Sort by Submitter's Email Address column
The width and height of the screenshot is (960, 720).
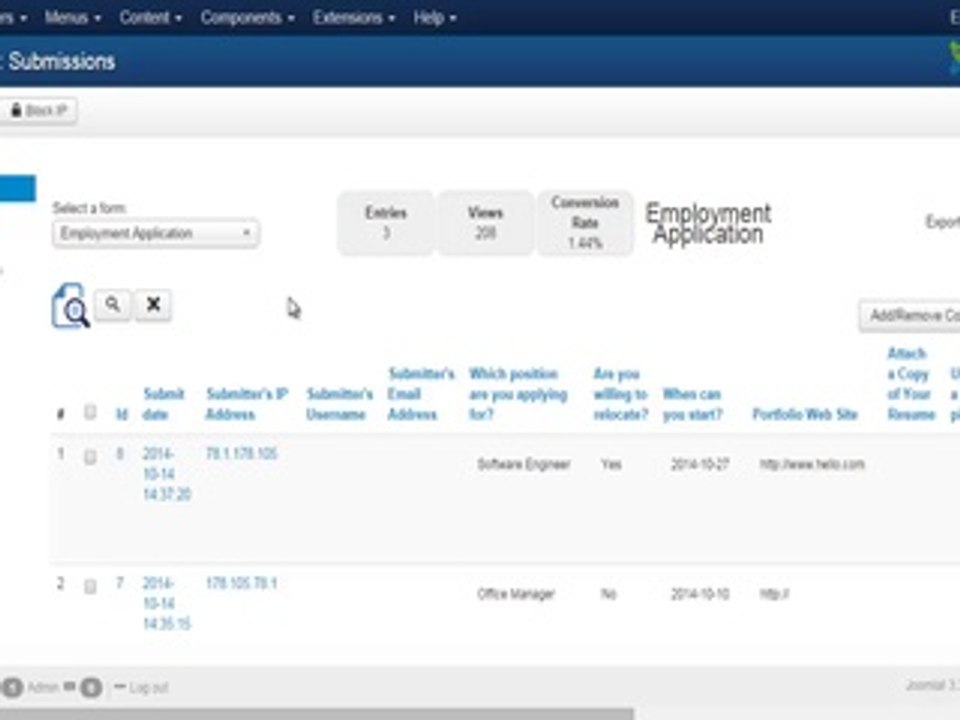coord(421,394)
